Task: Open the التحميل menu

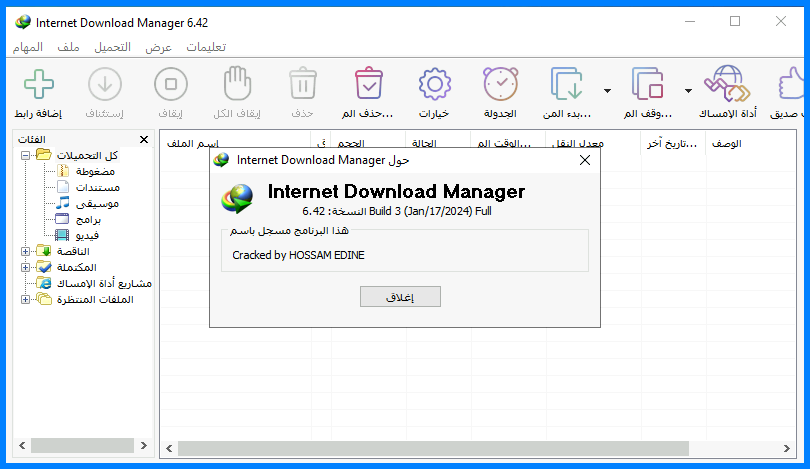Action: pos(113,47)
